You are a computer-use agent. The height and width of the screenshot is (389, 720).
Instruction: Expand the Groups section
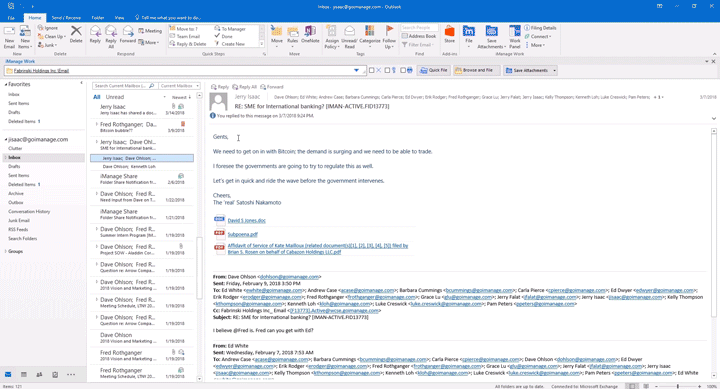(6, 251)
